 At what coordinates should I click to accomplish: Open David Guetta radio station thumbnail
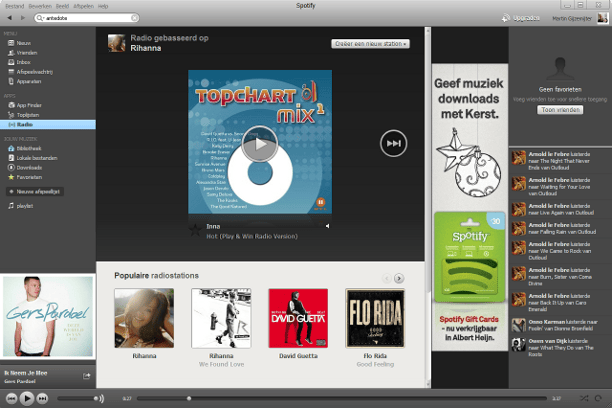click(298, 318)
